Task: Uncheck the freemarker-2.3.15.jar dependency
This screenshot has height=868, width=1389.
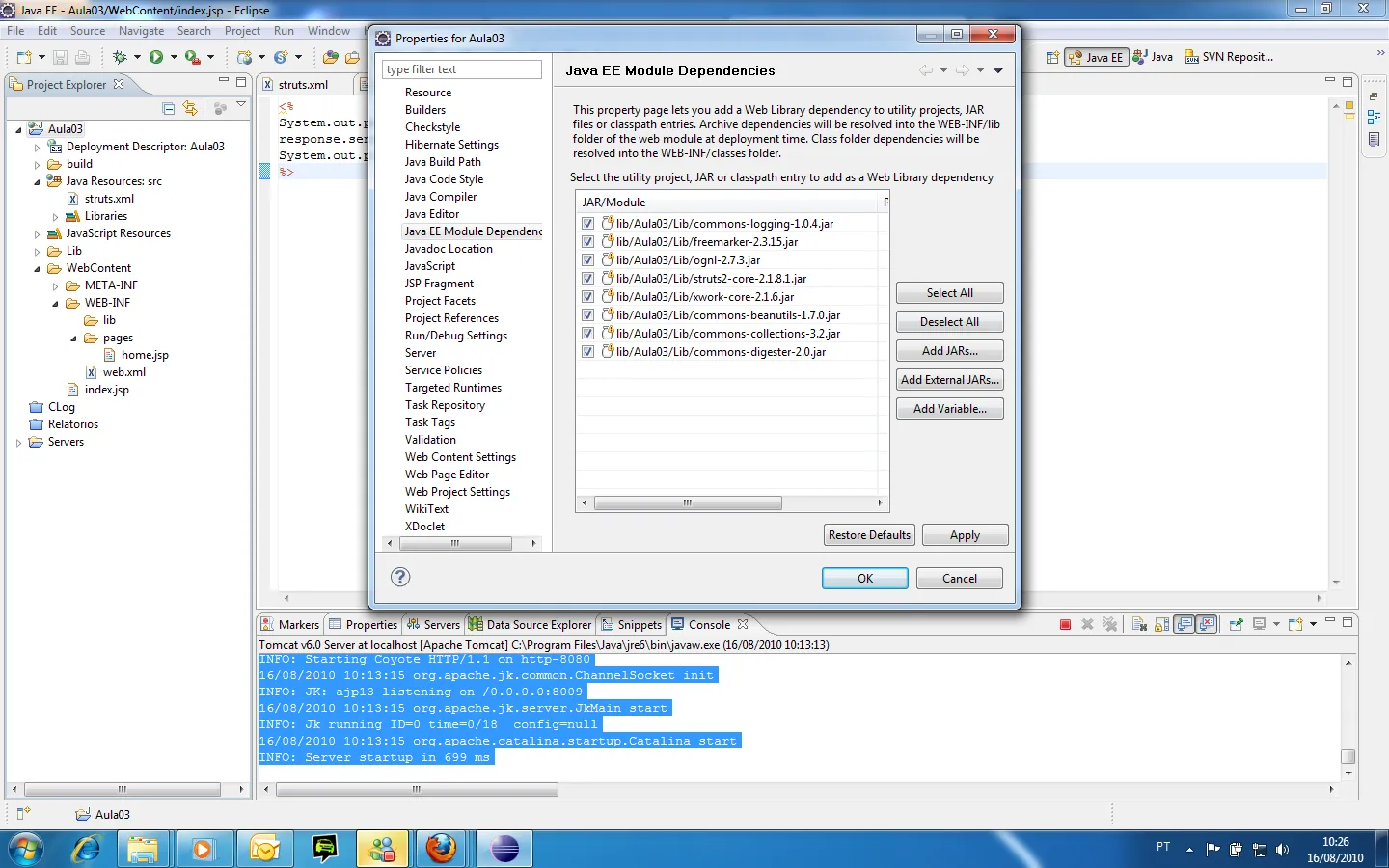Action: coord(588,242)
